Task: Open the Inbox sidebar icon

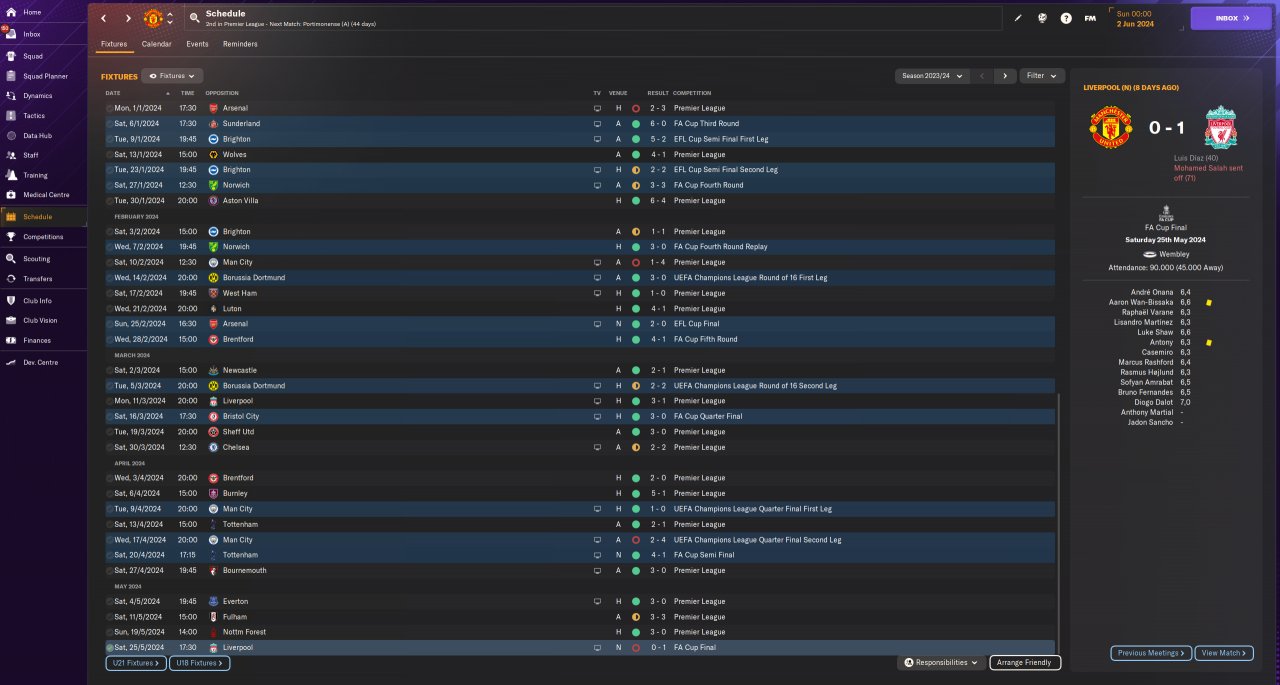Action: tap(11, 34)
